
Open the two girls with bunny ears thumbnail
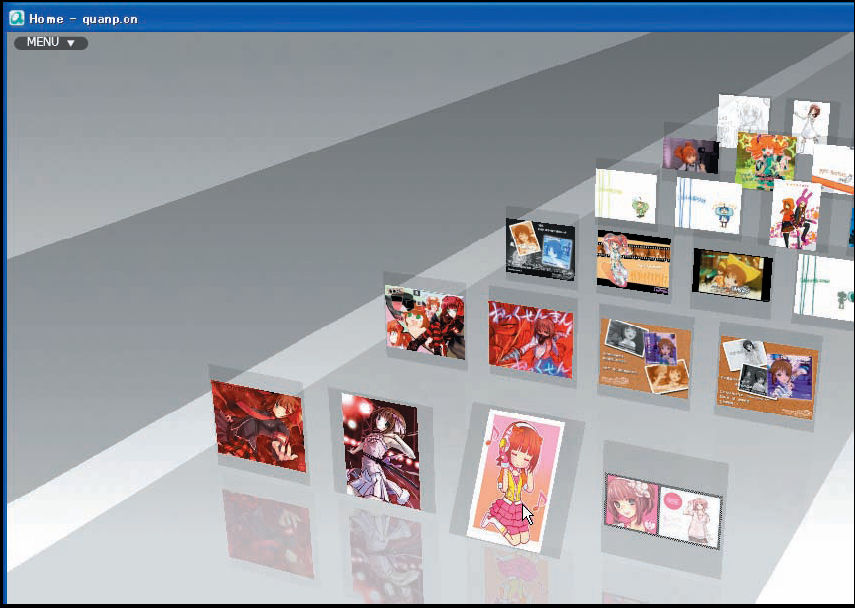click(x=795, y=215)
